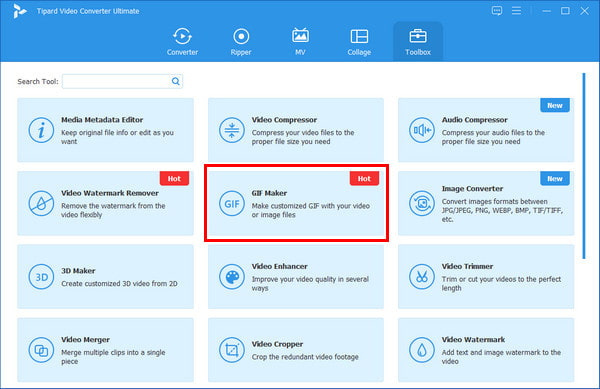Click the Media Metadata Editor title

point(102,120)
